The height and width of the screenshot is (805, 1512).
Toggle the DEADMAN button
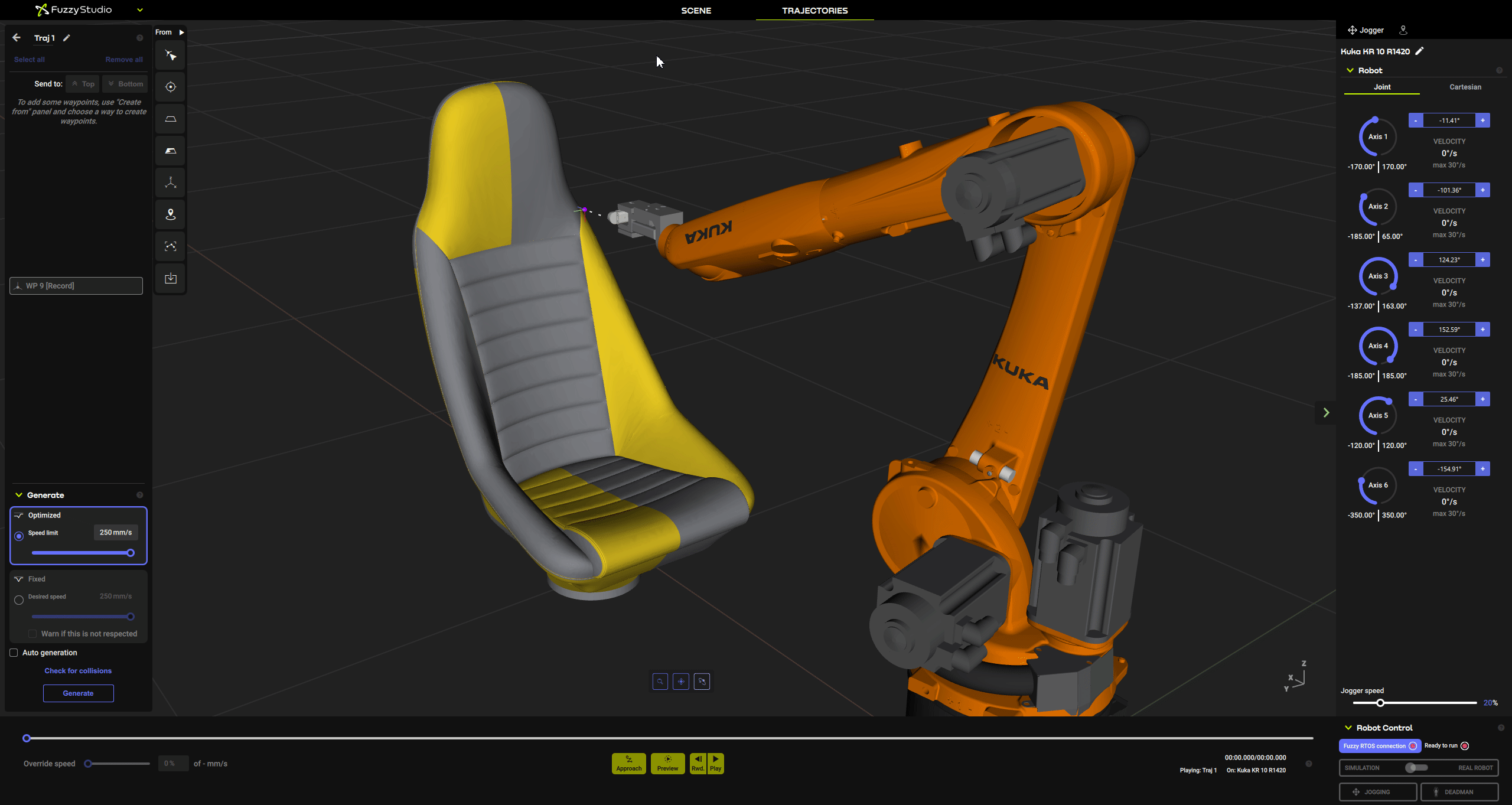(1459, 792)
